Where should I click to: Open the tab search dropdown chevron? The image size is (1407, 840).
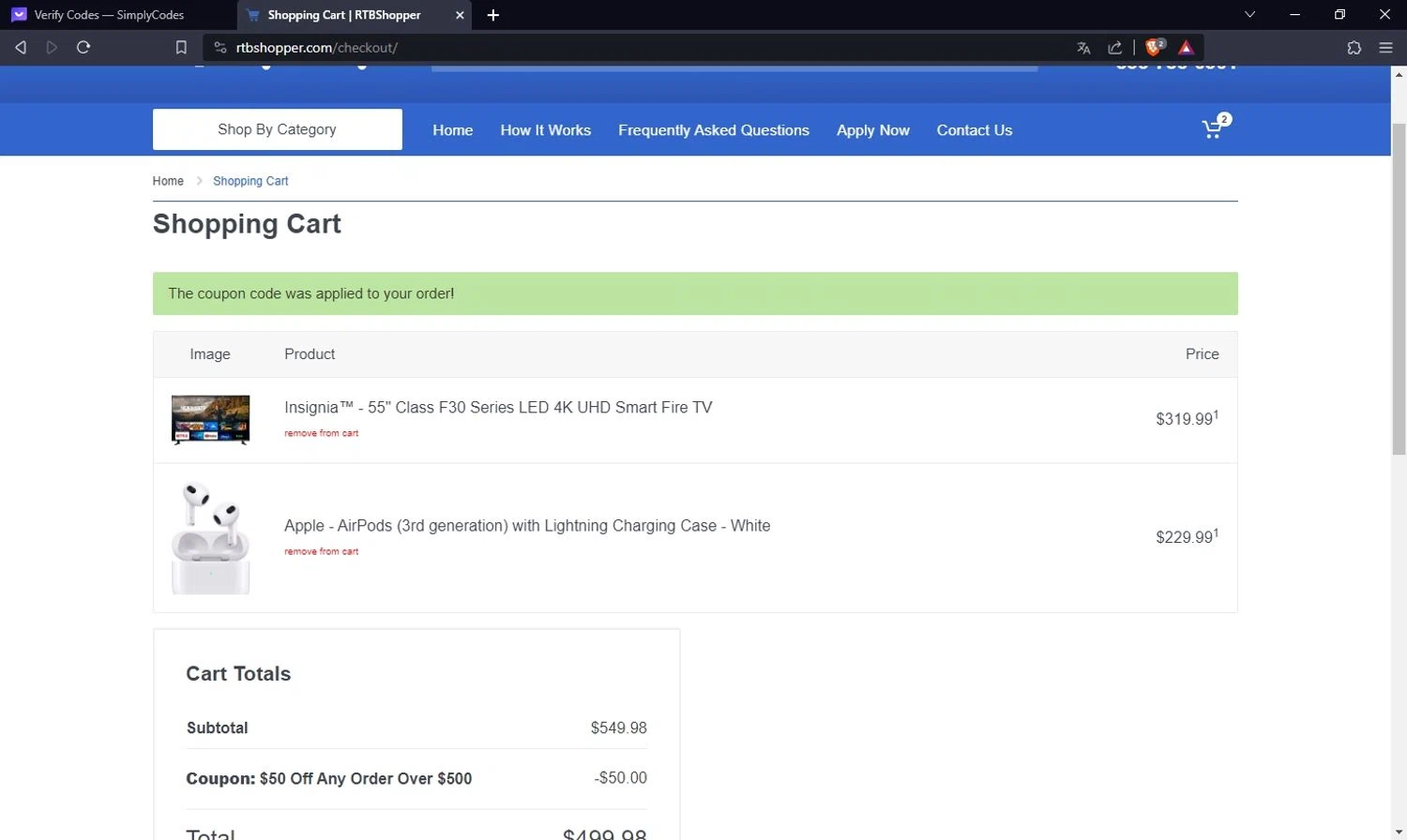(x=1249, y=14)
